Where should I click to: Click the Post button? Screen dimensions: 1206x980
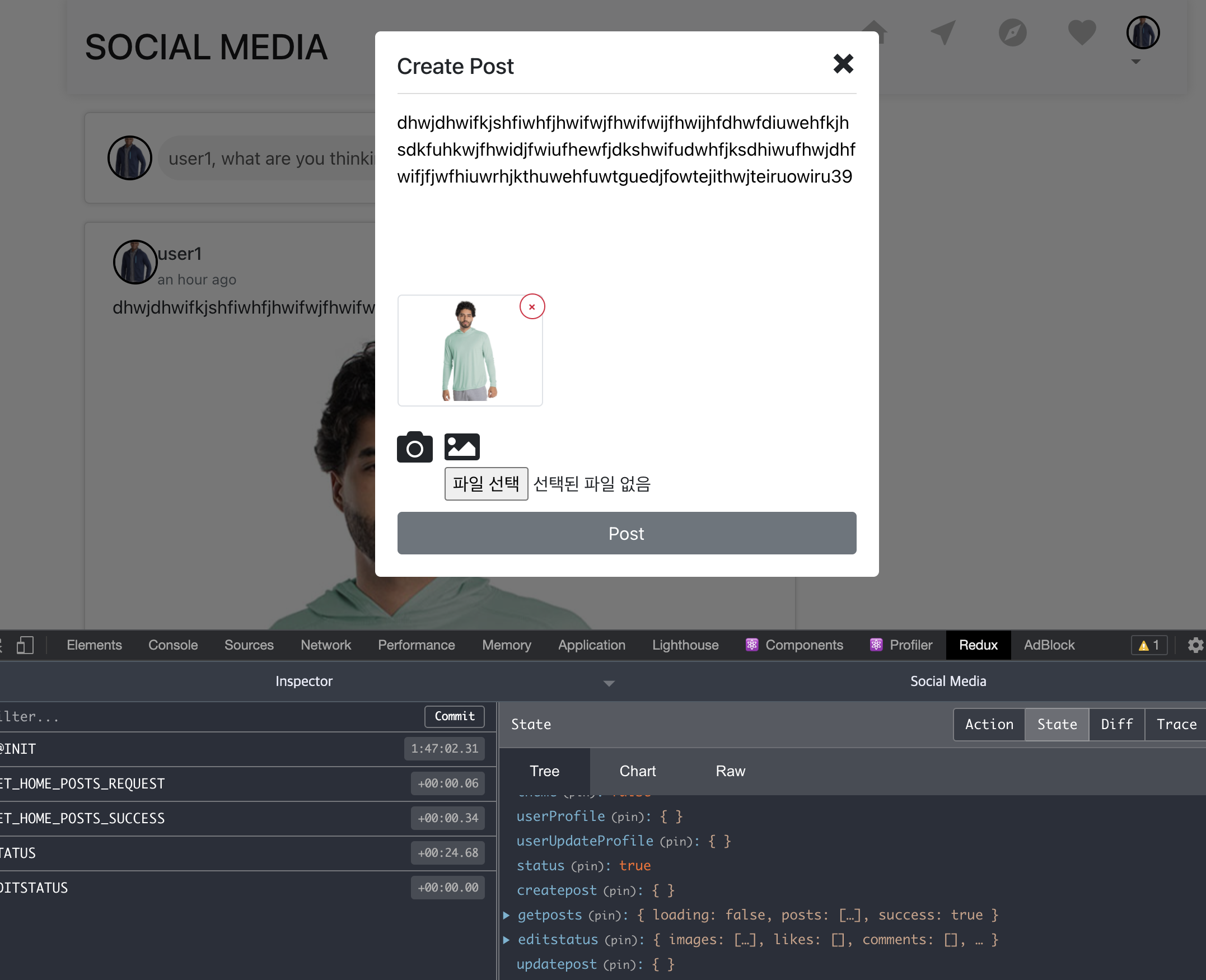[x=627, y=534]
